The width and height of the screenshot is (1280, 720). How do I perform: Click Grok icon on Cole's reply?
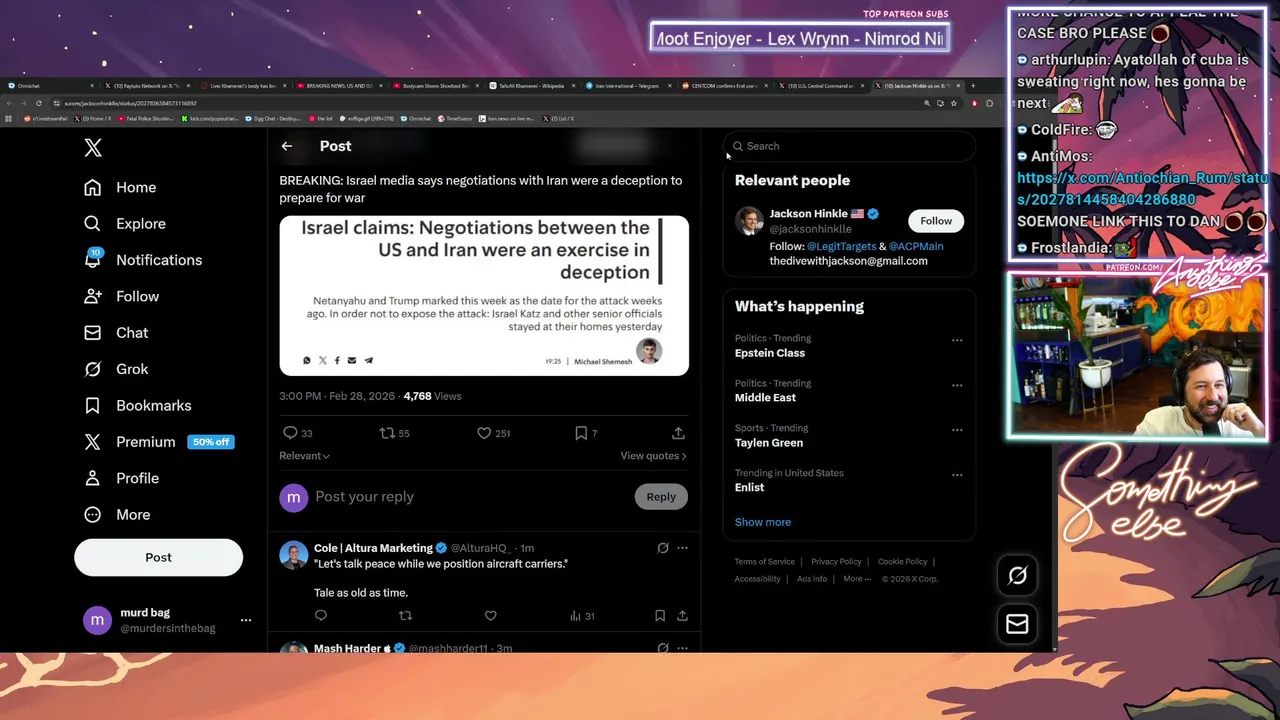click(x=662, y=548)
